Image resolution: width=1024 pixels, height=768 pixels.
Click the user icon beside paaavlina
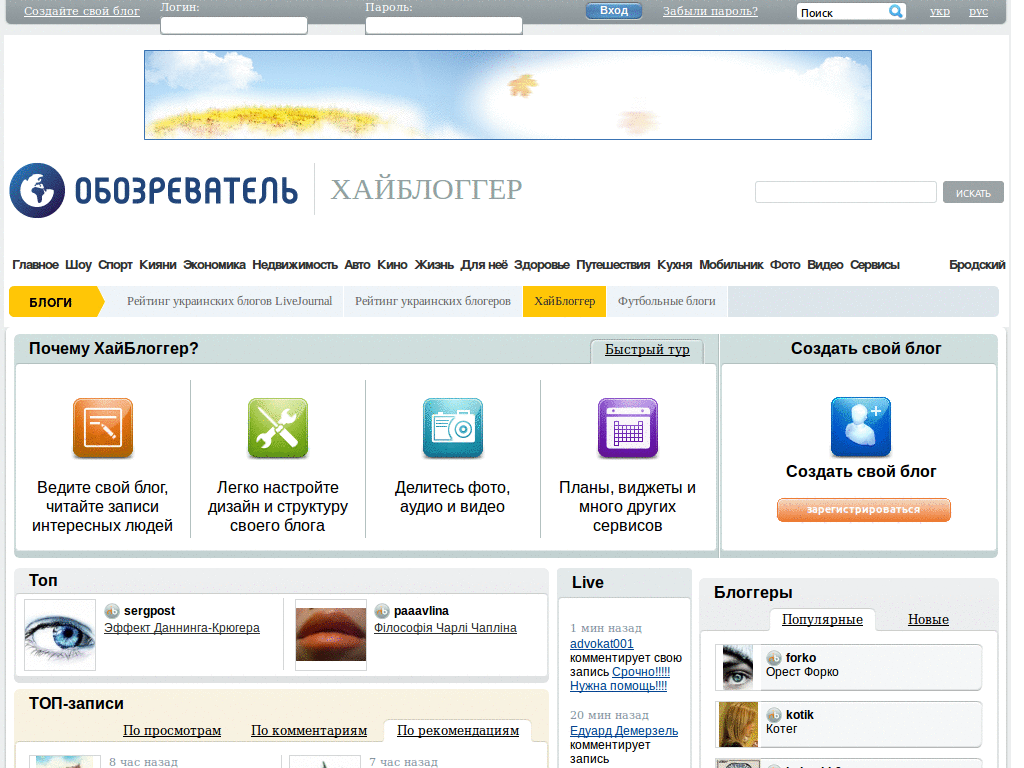382,611
